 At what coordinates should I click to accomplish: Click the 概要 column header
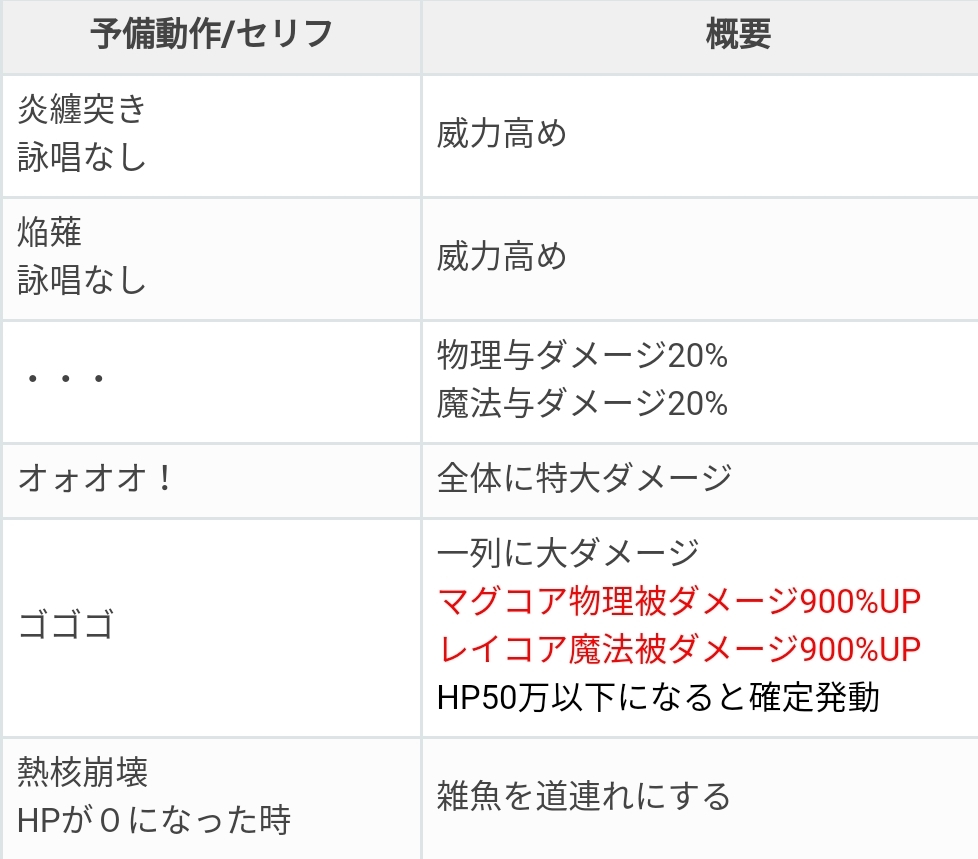(738, 34)
